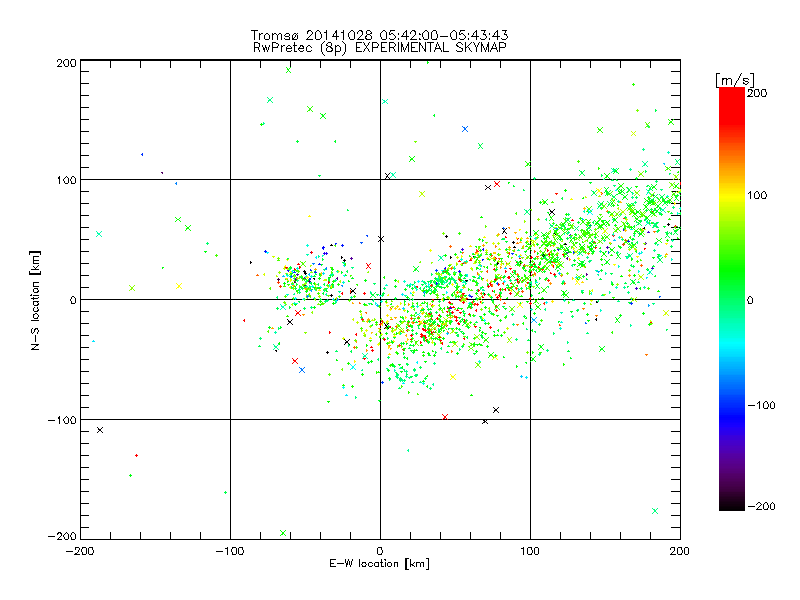Click the colorbar tick label '0'
Screen dimensions: 800x600
point(750,301)
